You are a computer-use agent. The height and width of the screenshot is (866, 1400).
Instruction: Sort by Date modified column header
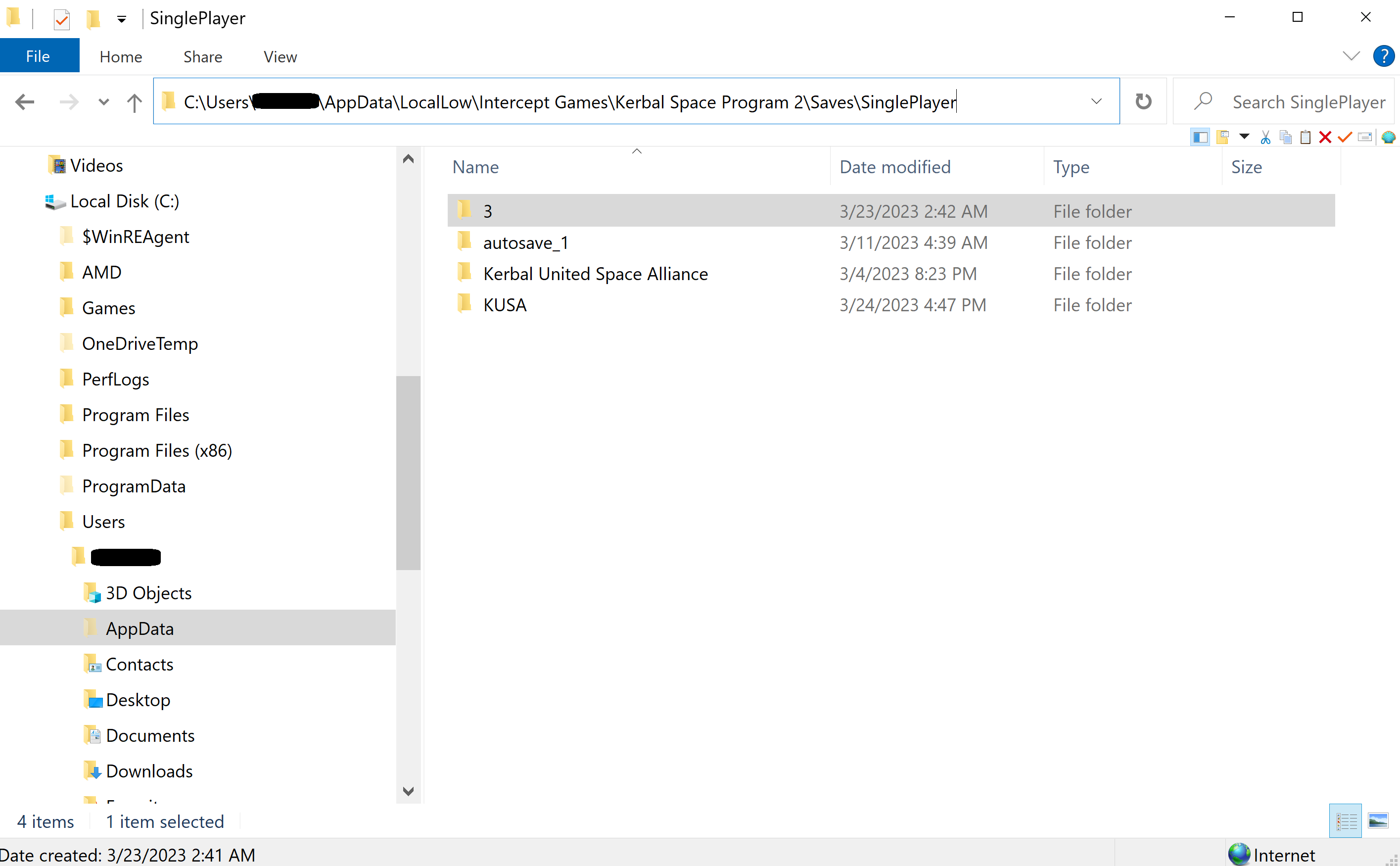tap(895, 167)
